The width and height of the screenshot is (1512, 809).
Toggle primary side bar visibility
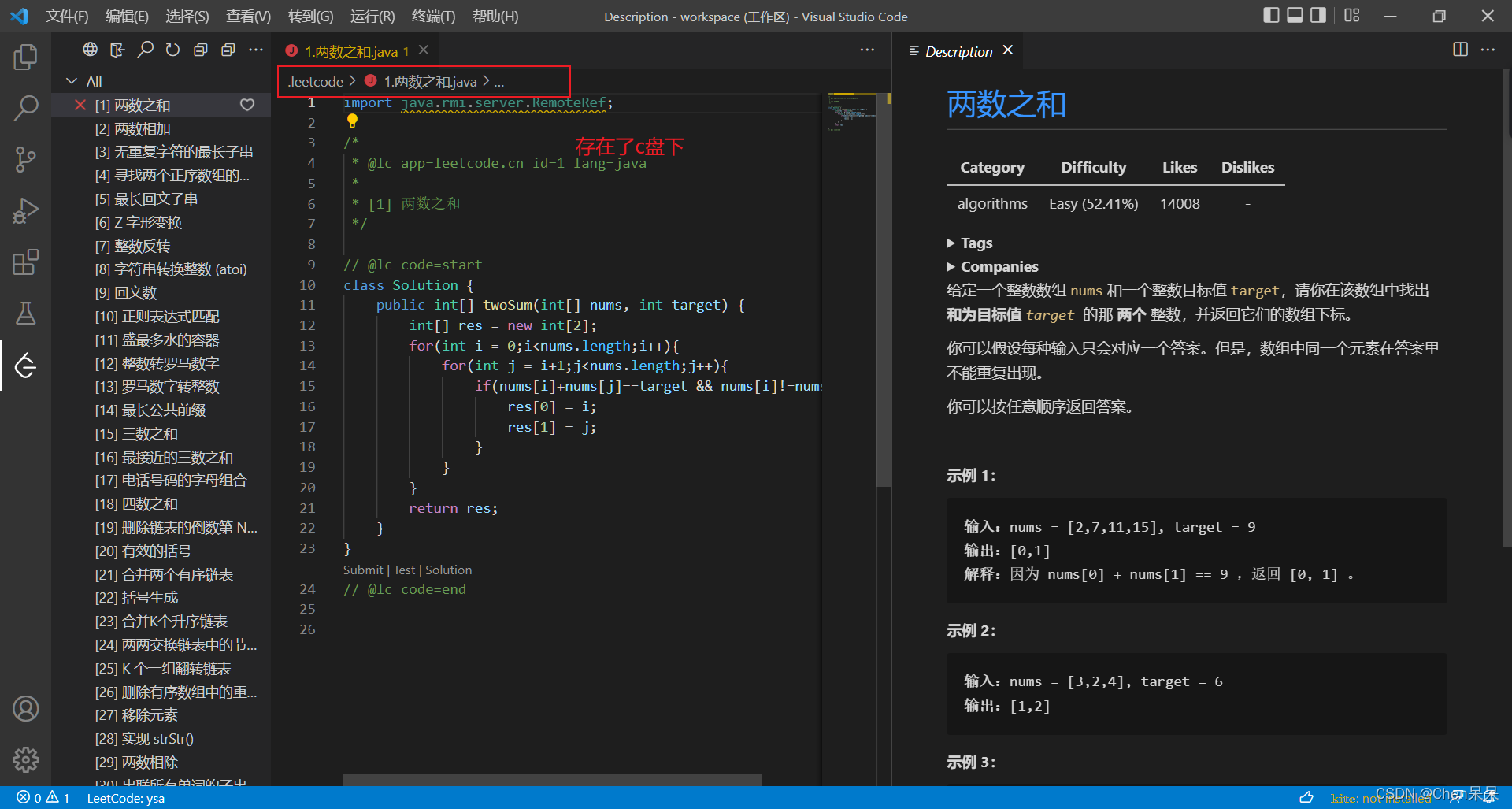pos(1271,15)
